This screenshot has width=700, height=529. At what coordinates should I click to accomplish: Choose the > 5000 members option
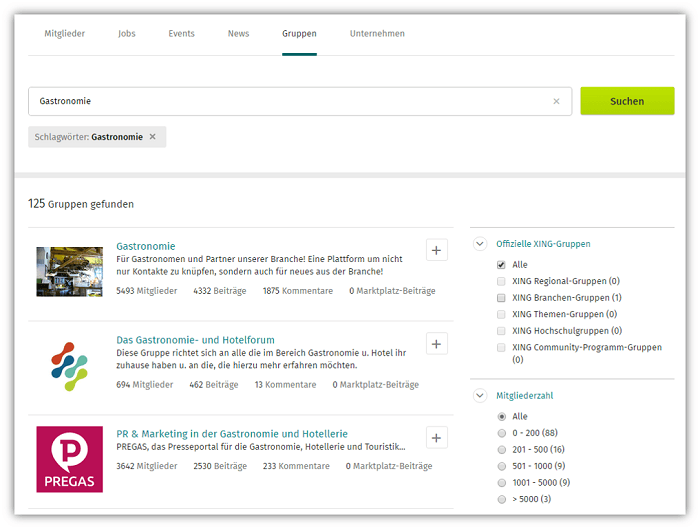501,499
